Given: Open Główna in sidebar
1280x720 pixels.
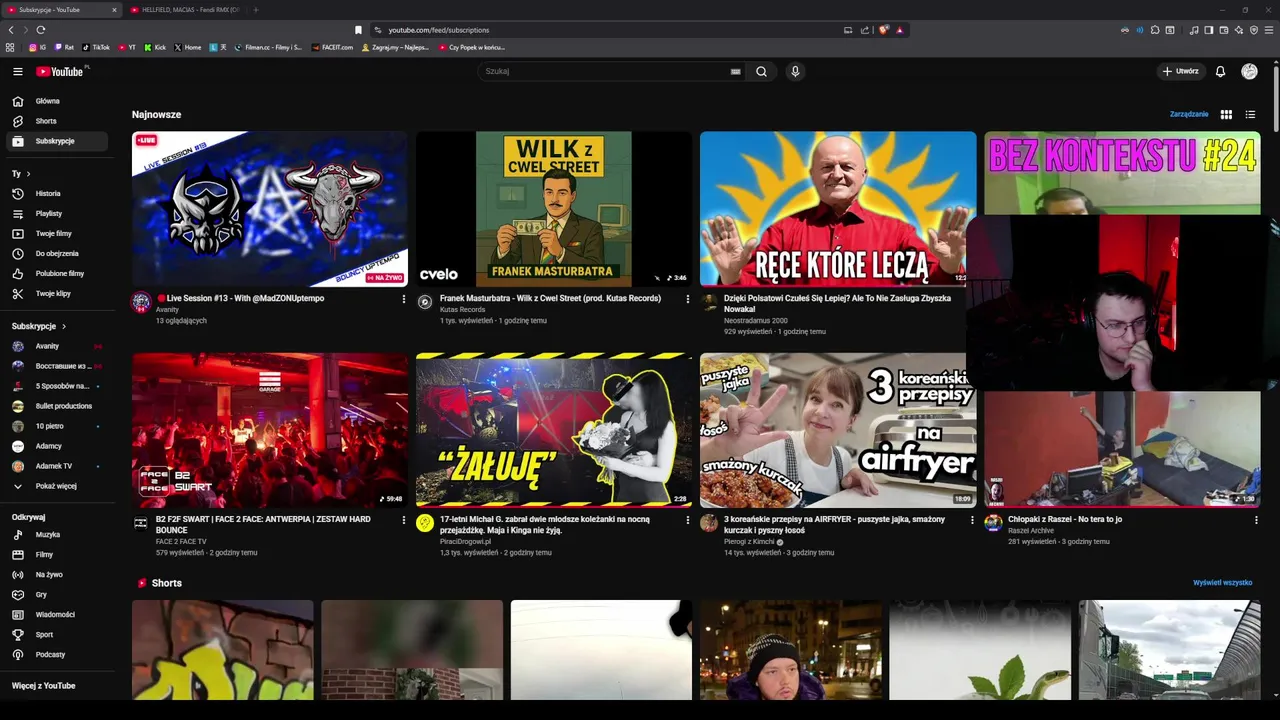Looking at the screenshot, I should coord(58,101).
